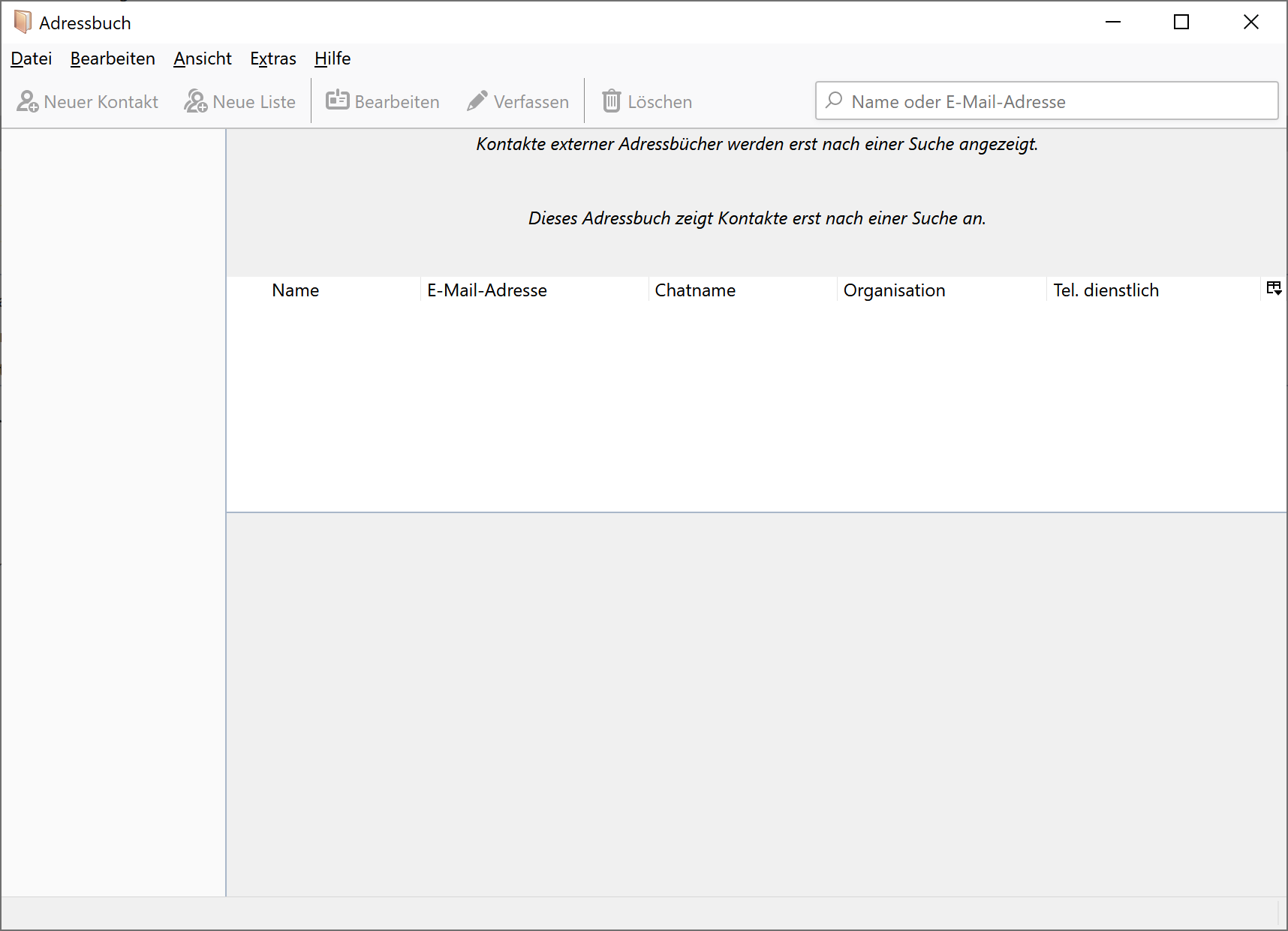Close the Adressbuch window
The image size is (1288, 931).
tap(1251, 23)
